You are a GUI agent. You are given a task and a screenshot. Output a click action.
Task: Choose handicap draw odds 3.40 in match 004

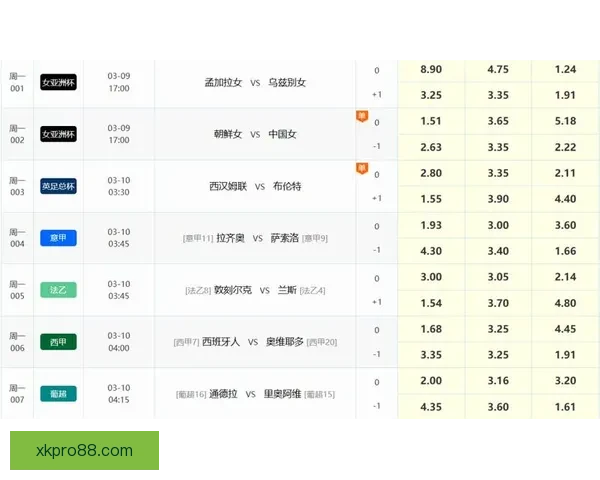click(498, 251)
